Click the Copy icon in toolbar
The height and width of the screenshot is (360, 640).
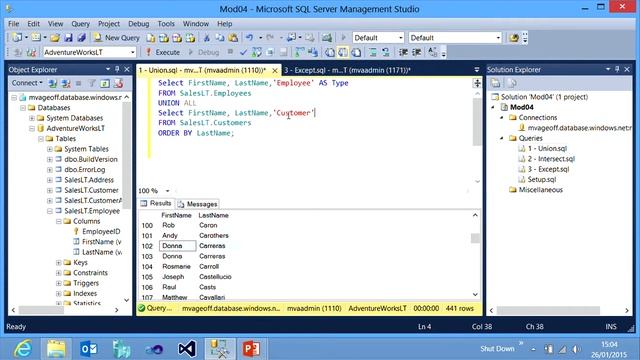(220, 38)
